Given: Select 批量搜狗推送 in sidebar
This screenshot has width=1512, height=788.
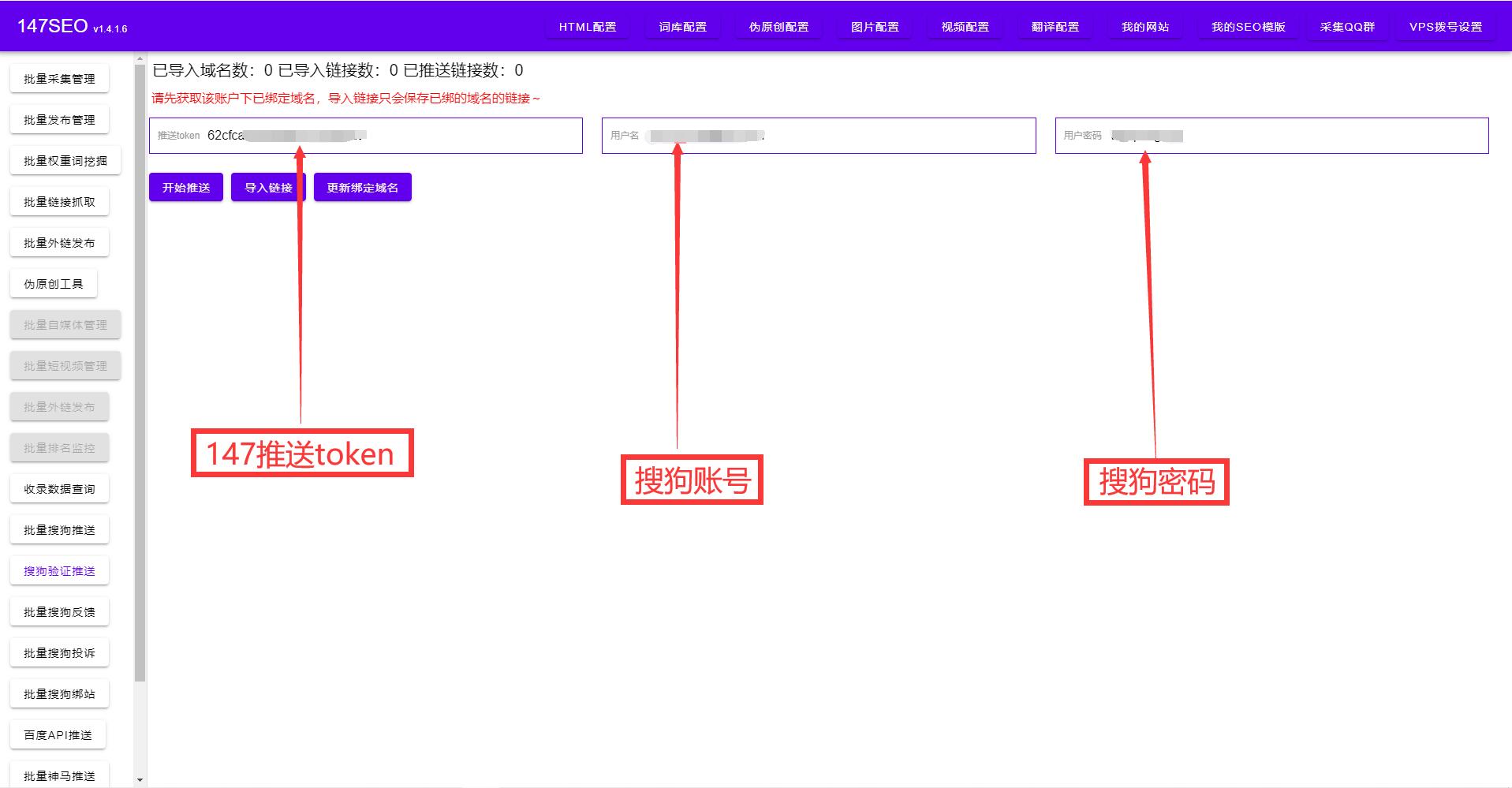Looking at the screenshot, I should click(59, 530).
